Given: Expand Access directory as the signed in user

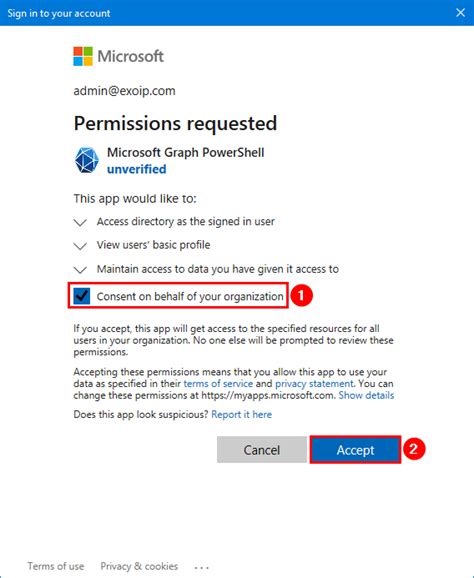Looking at the screenshot, I should (80, 222).
